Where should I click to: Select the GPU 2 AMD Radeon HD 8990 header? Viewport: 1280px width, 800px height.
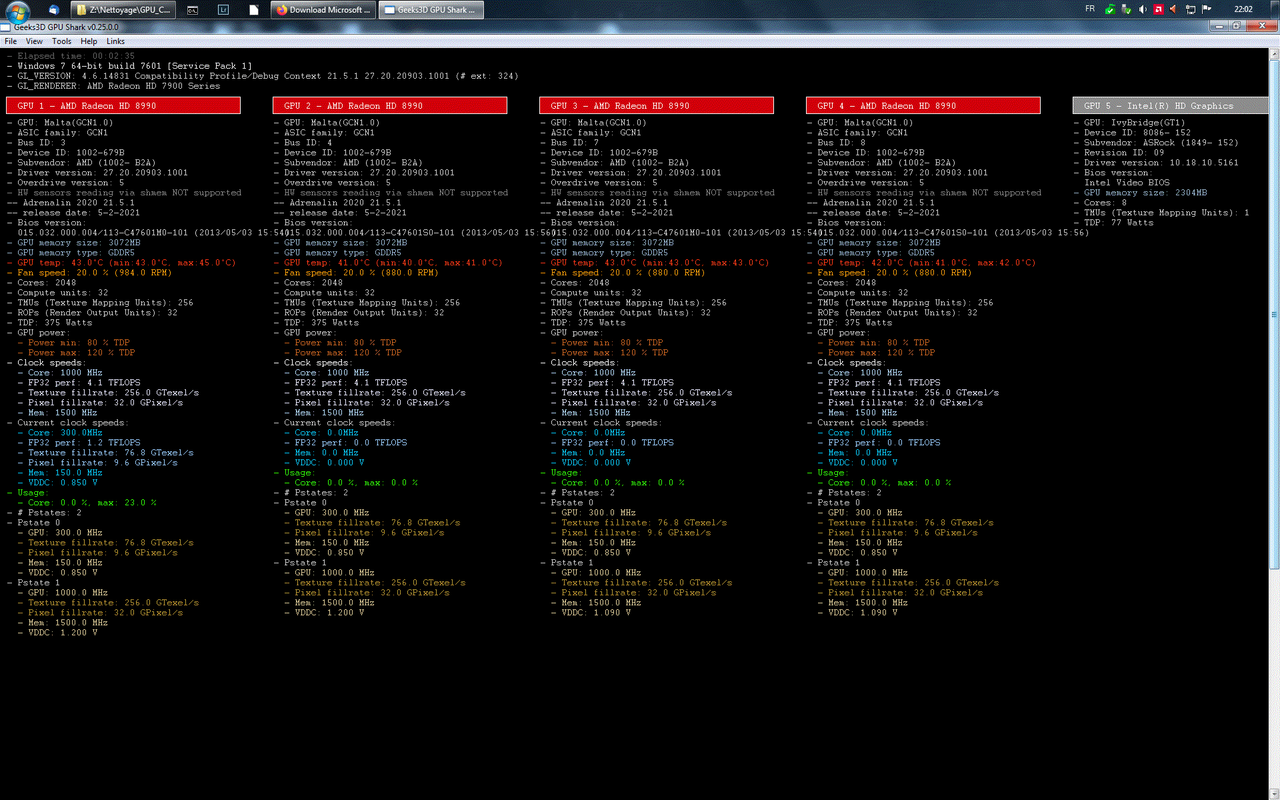coord(390,105)
